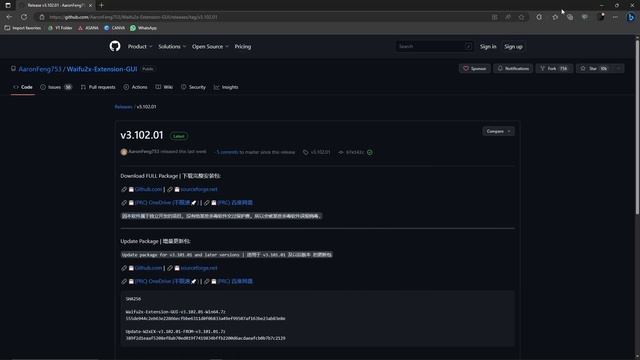640x360 pixels.
Task: Switch to the Security tab
Action: tap(193, 87)
